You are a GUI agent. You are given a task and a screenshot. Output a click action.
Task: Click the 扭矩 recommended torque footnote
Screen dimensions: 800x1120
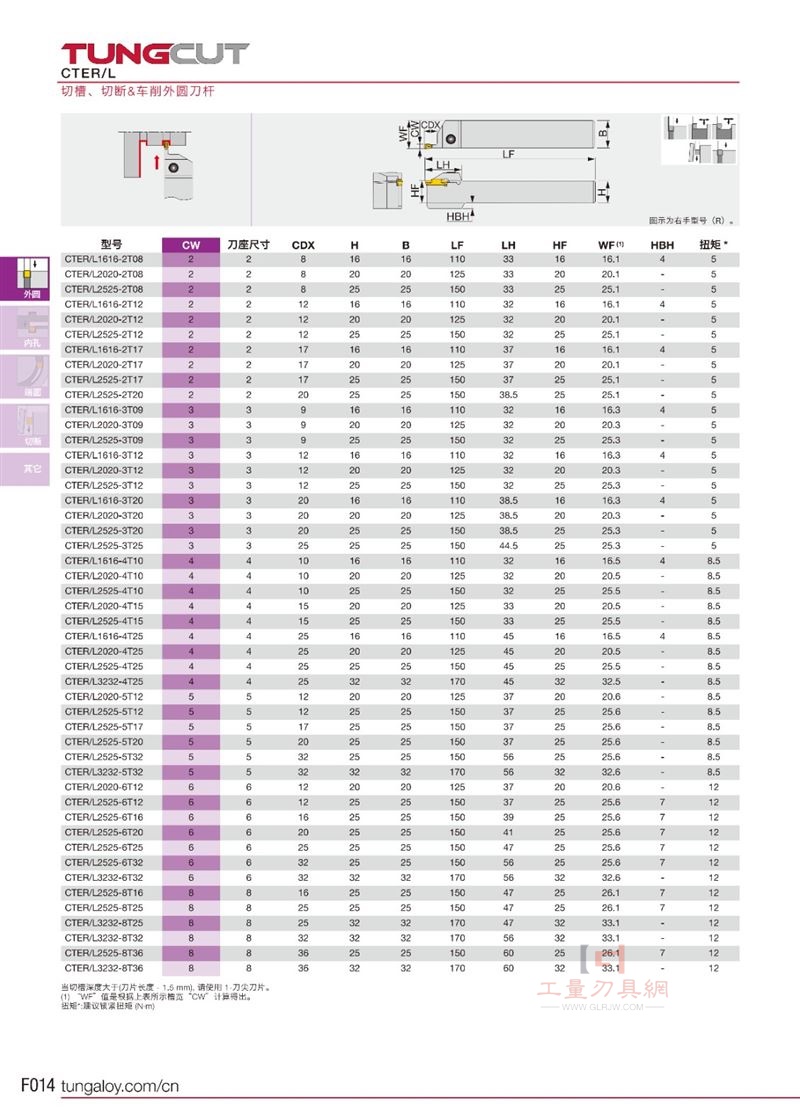(x=107, y=1006)
